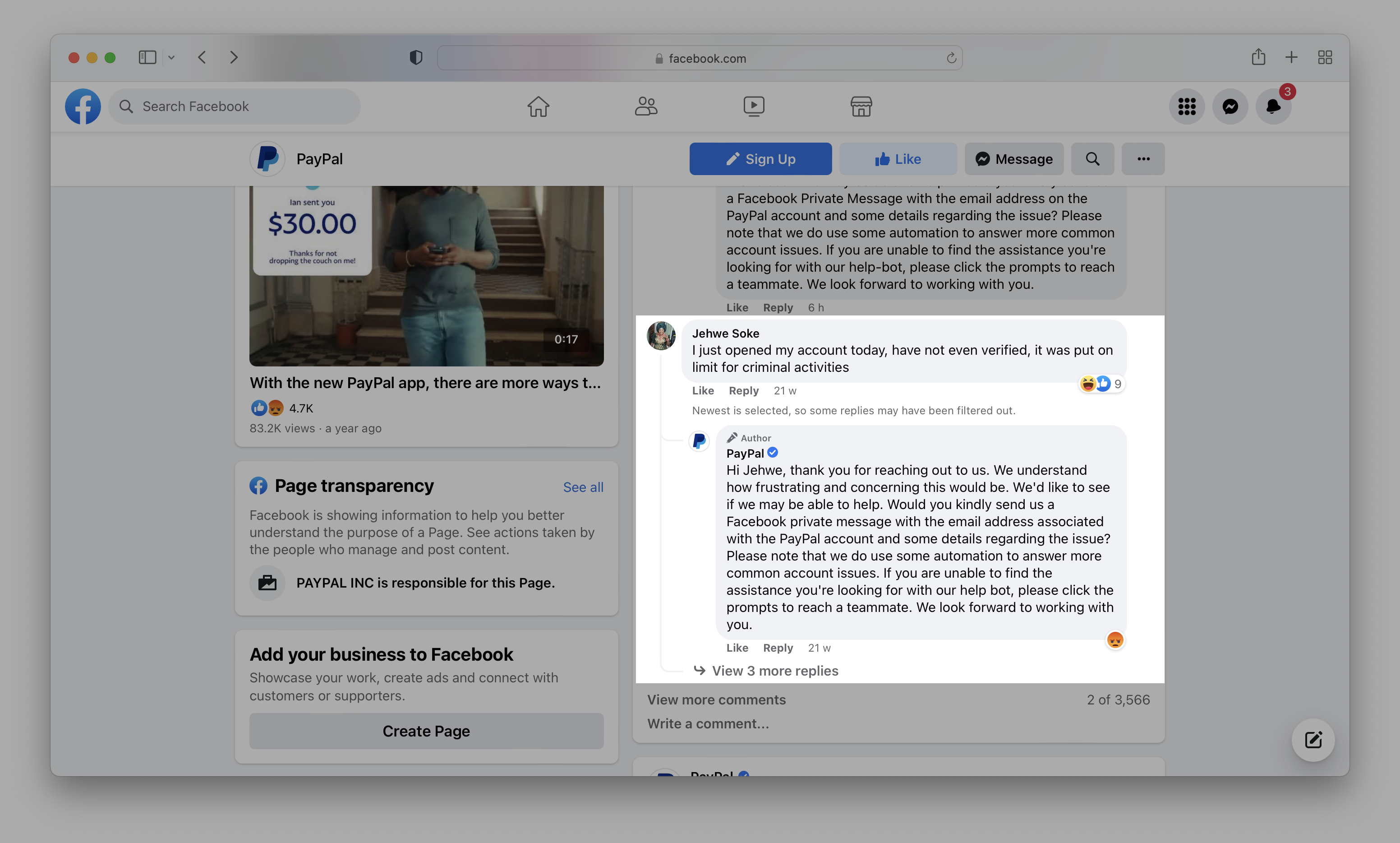Viewport: 1400px width, 843px height.
Task: Click the PayPal page name in header
Action: pos(320,159)
